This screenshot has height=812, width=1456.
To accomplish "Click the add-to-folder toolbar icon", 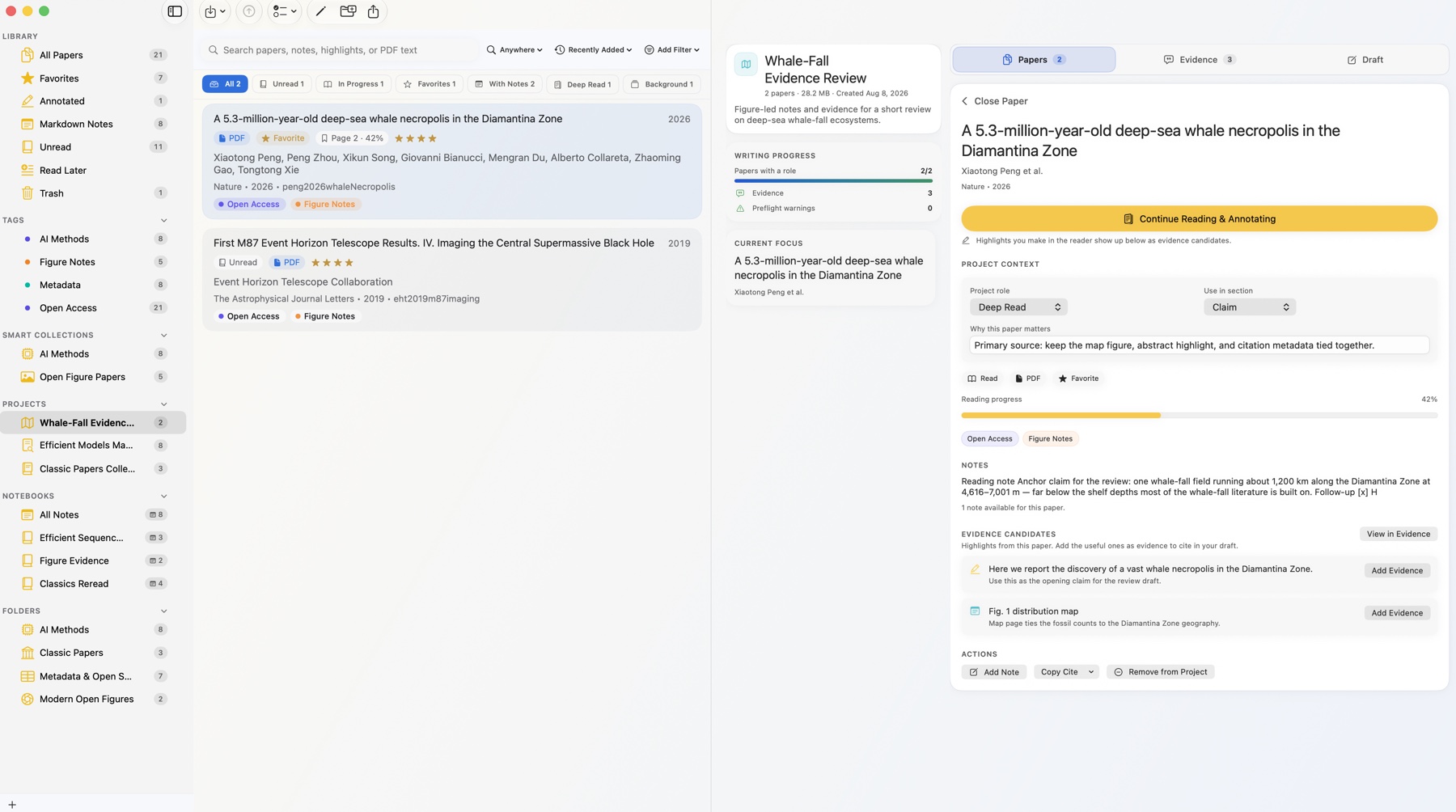I will [348, 11].
